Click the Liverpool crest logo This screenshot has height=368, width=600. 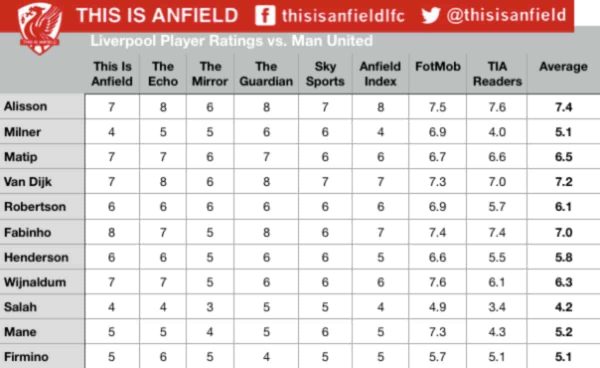click(x=40, y=28)
